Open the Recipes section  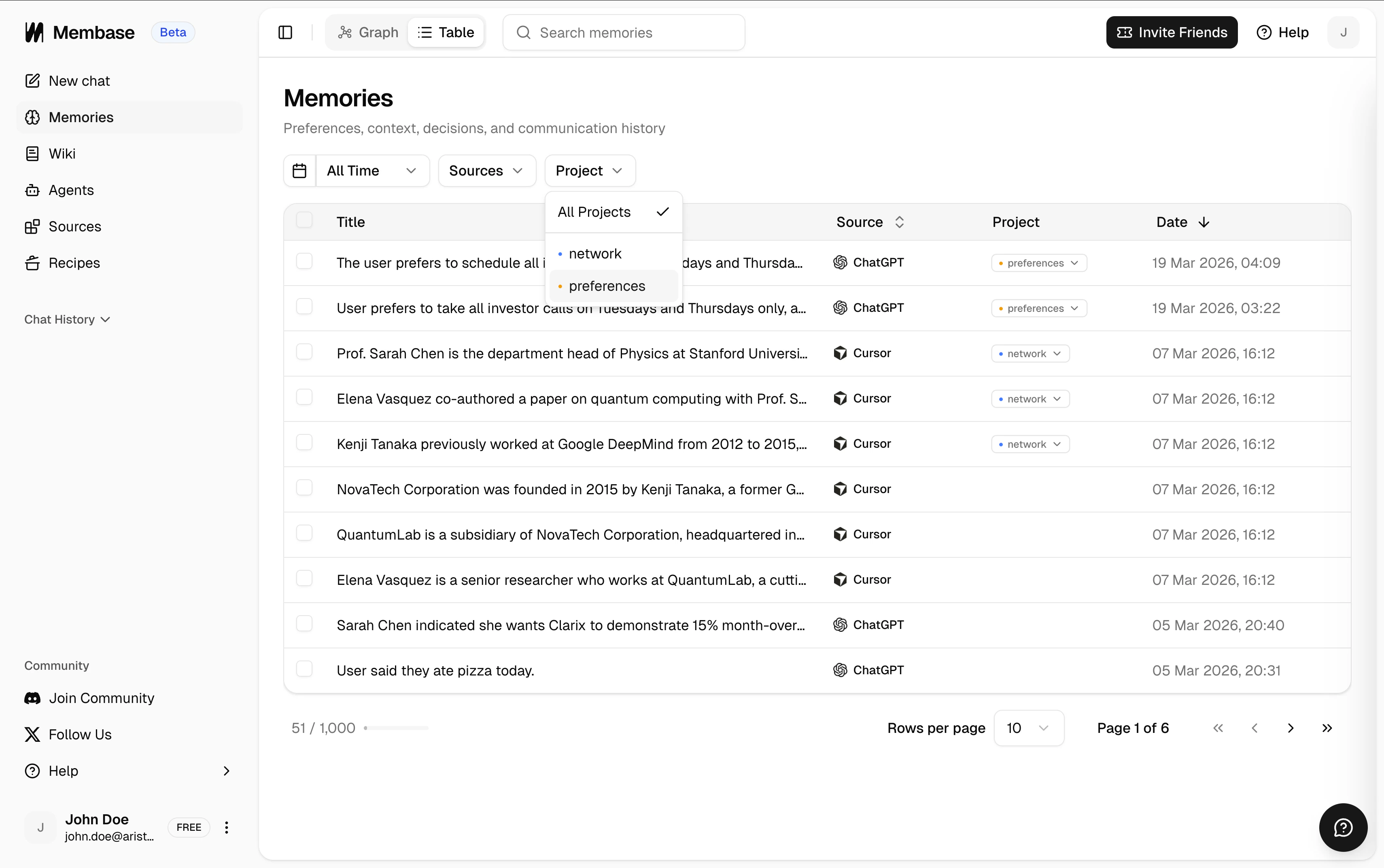coord(74,263)
